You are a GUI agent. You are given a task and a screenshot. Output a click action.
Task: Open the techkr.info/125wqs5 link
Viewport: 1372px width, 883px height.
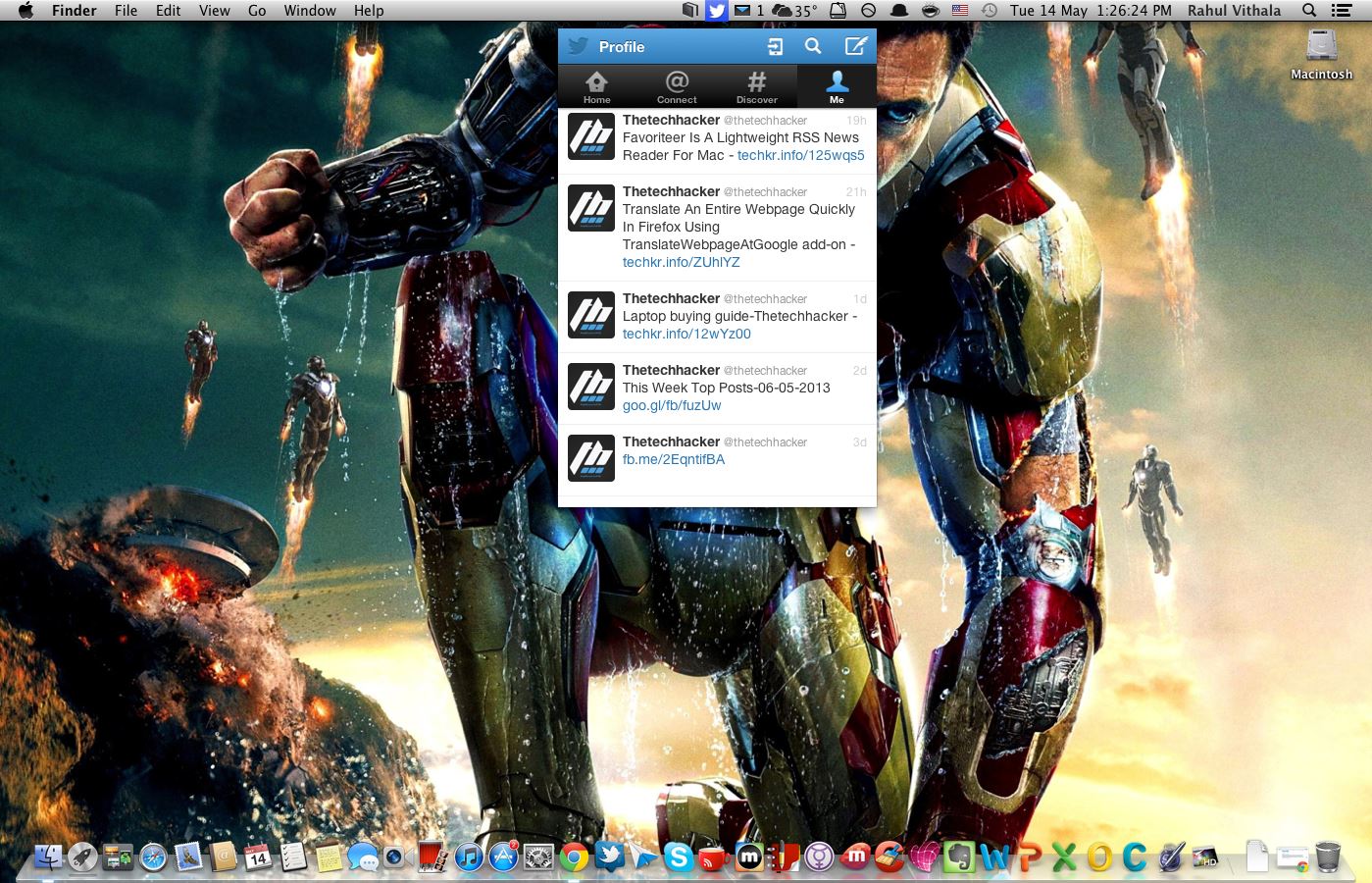[800, 155]
